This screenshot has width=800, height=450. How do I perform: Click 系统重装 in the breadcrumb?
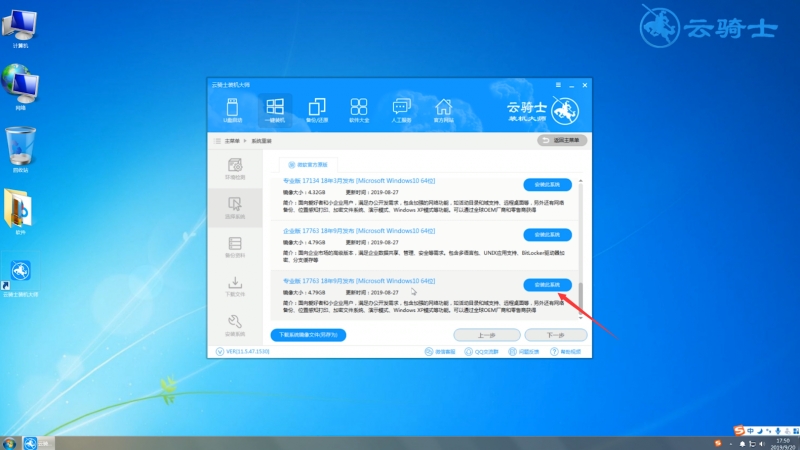(262, 141)
